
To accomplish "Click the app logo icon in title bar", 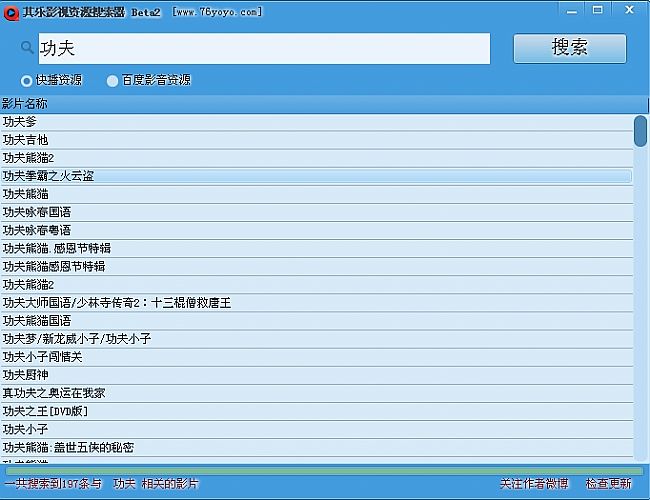I will [11, 13].
